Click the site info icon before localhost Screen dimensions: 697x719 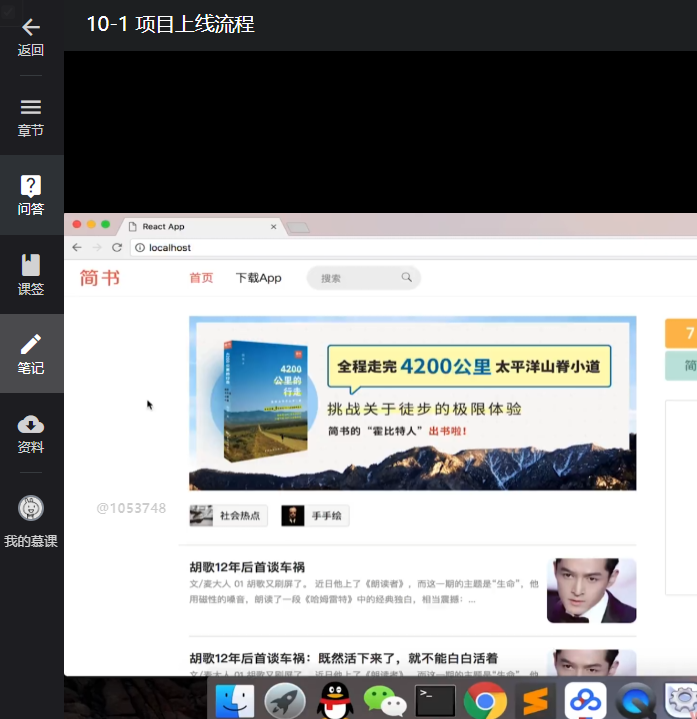140,248
